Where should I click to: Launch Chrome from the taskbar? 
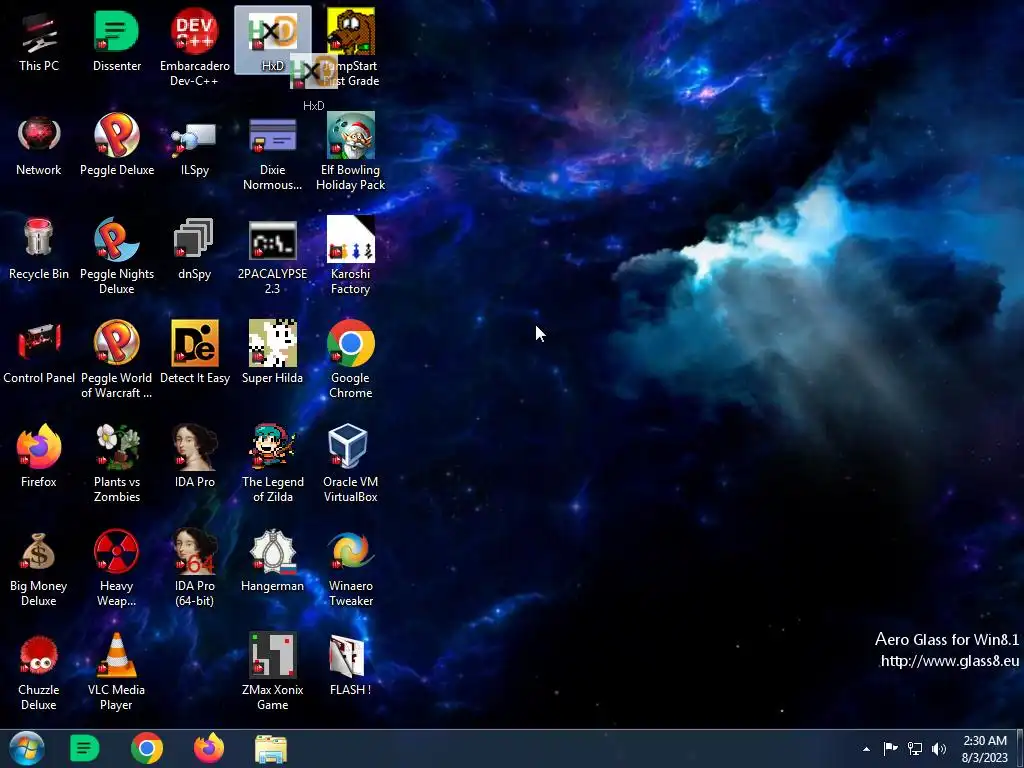pyautogui.click(x=147, y=748)
